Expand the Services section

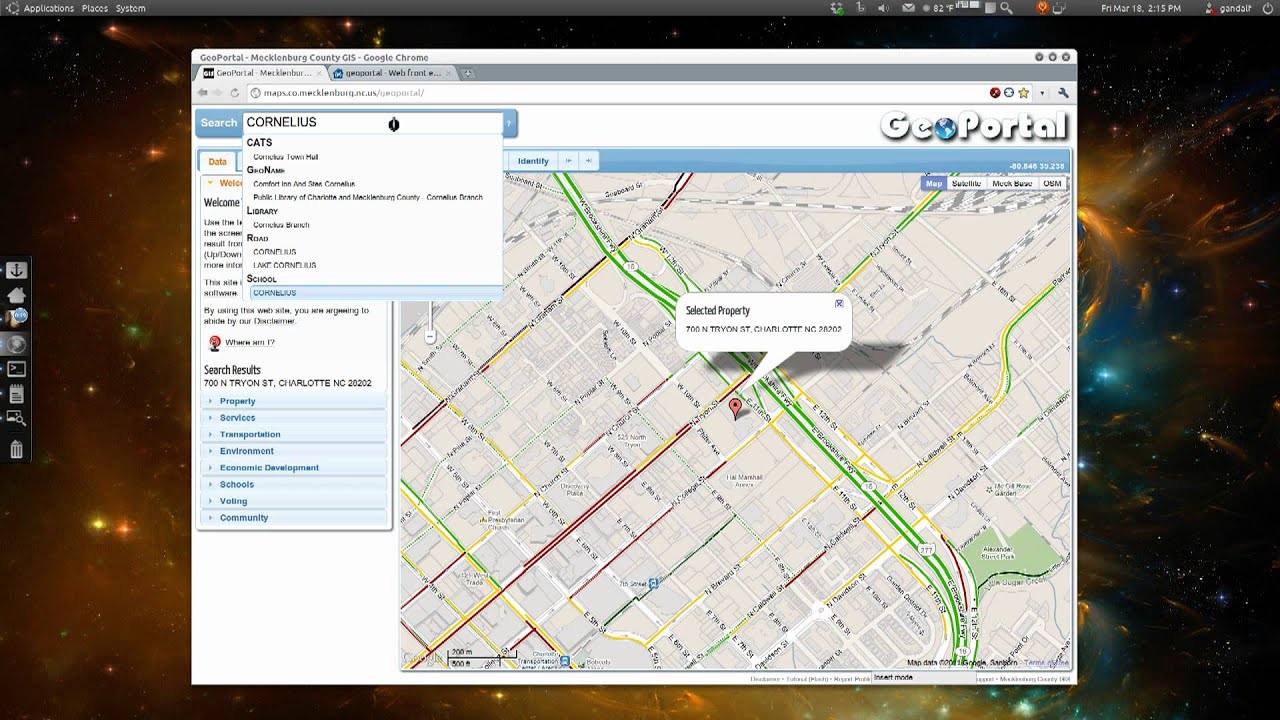tap(293, 418)
